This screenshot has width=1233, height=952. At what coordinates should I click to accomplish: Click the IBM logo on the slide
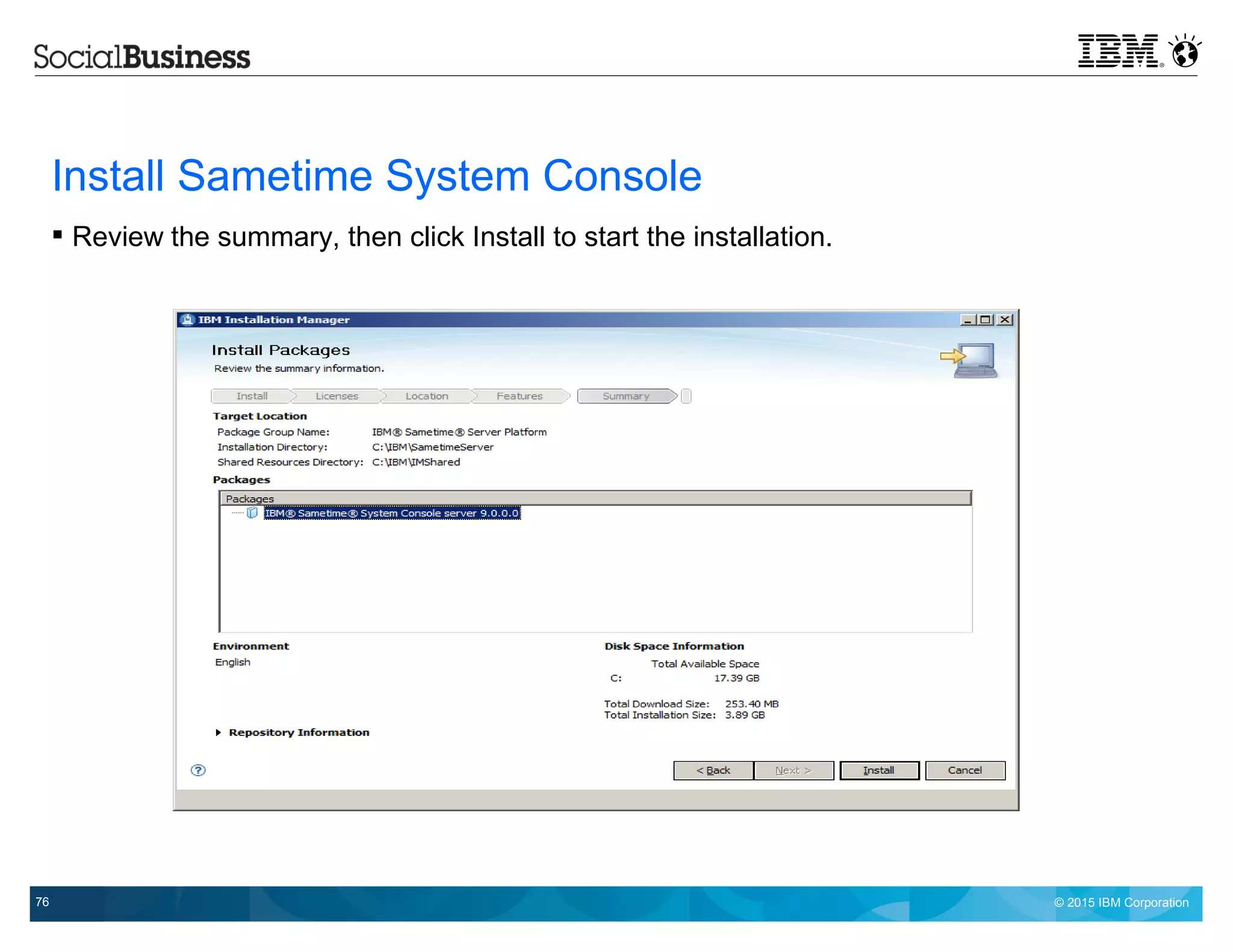tap(1121, 51)
